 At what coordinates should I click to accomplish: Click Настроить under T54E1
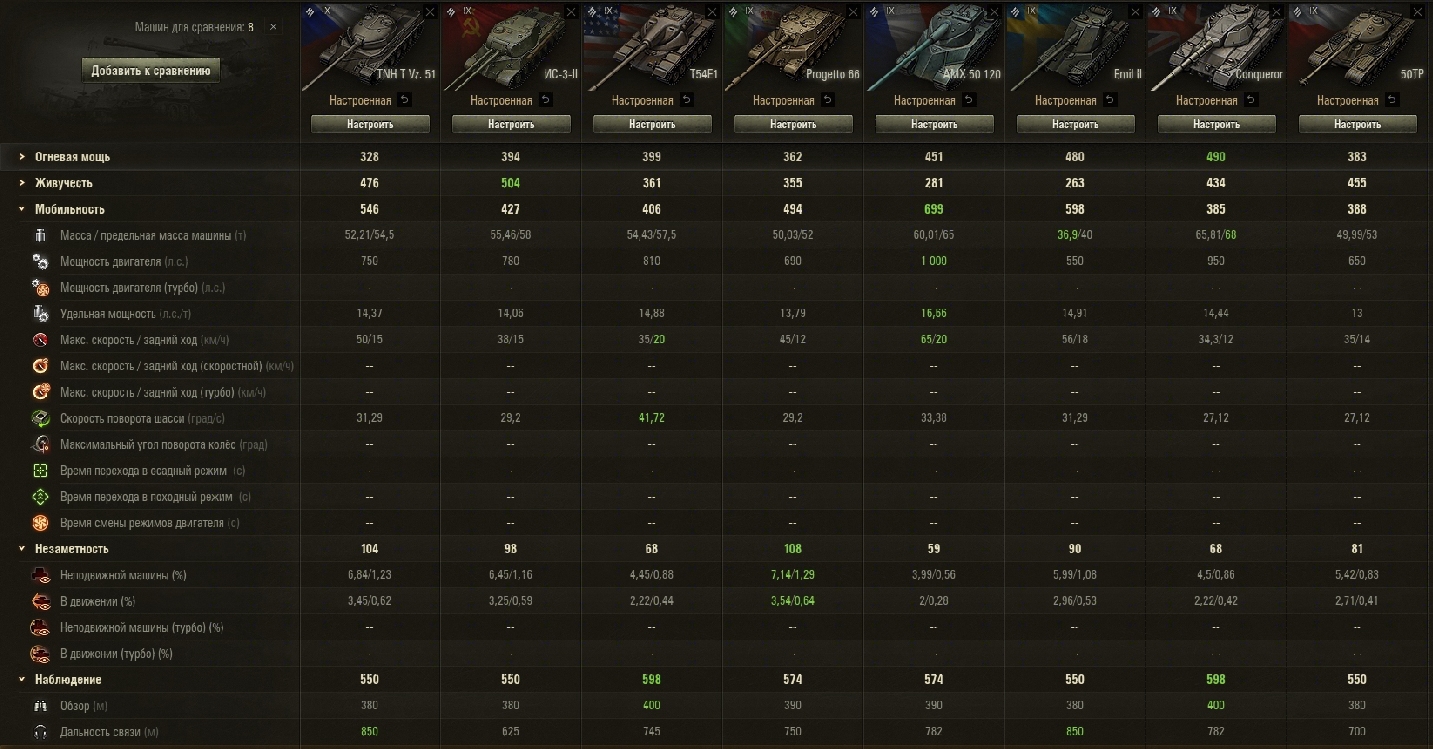[652, 124]
